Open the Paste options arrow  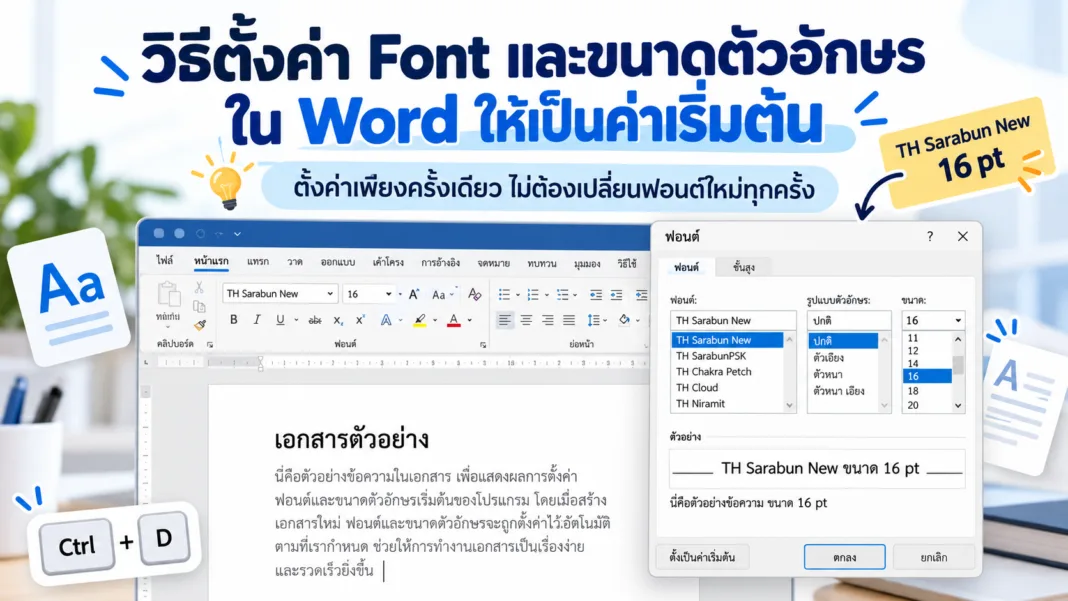tap(168, 326)
